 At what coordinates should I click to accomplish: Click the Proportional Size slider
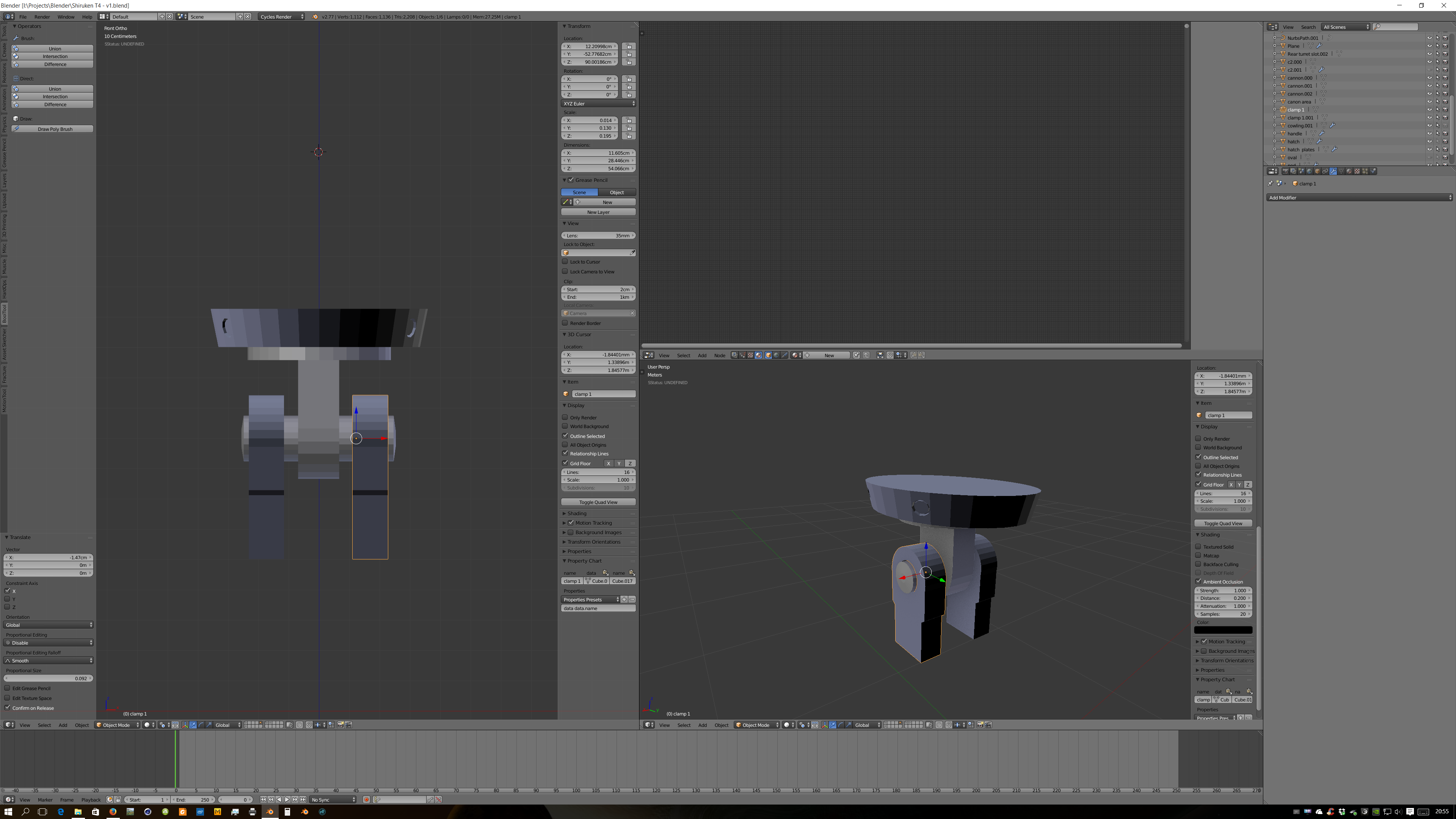tap(49, 678)
